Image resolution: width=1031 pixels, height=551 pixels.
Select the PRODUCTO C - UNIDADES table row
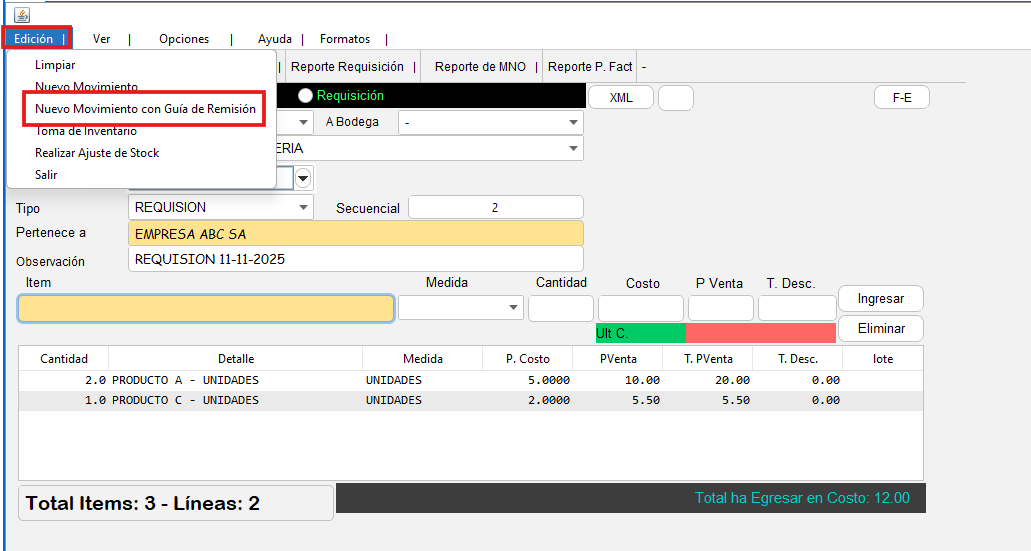click(470, 400)
